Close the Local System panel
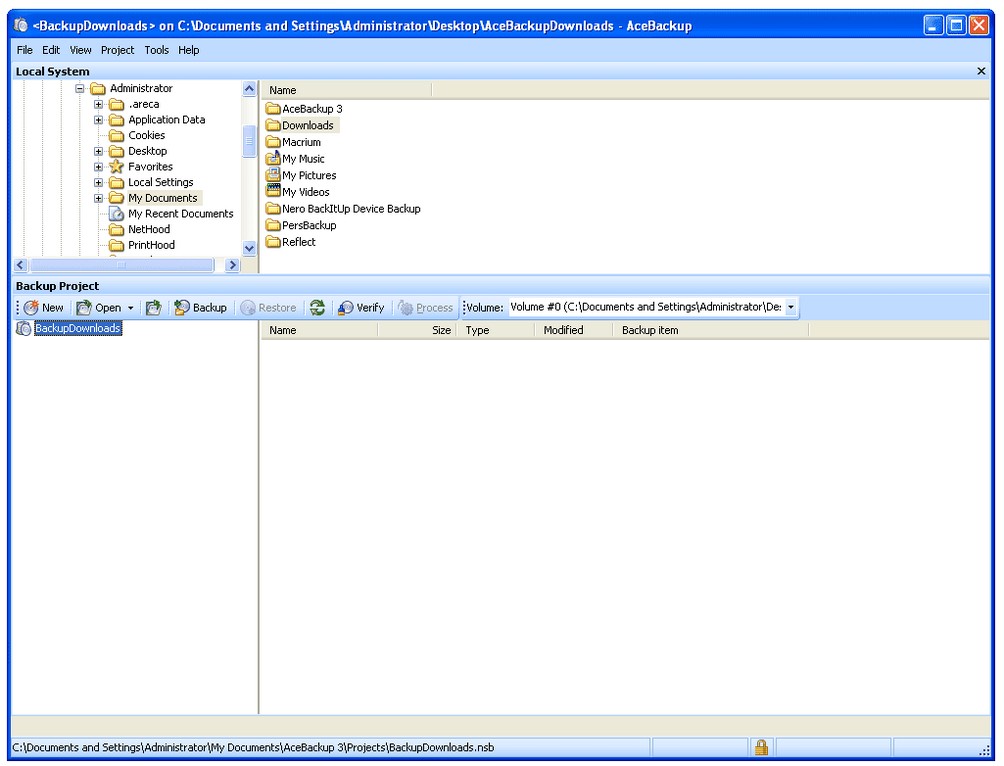Image resolution: width=1004 pixels, height=766 pixels. [x=981, y=71]
